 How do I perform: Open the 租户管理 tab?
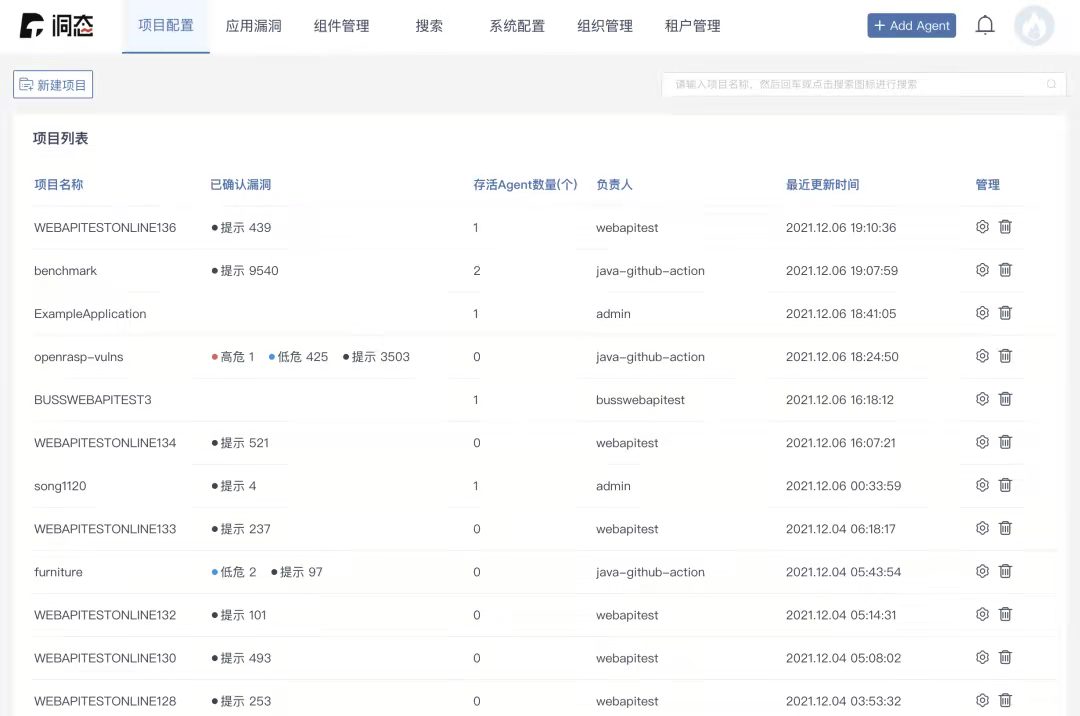point(693,26)
